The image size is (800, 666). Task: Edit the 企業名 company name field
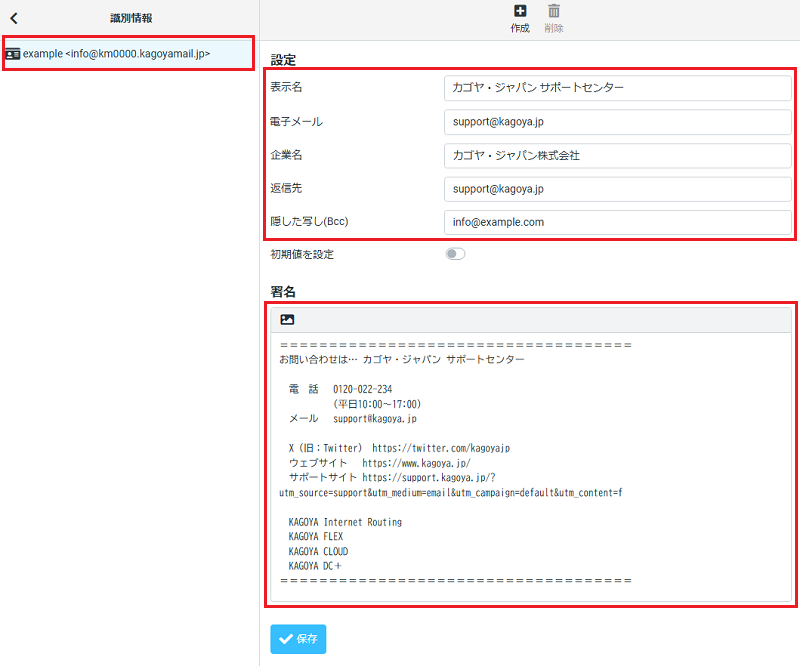tap(618, 155)
